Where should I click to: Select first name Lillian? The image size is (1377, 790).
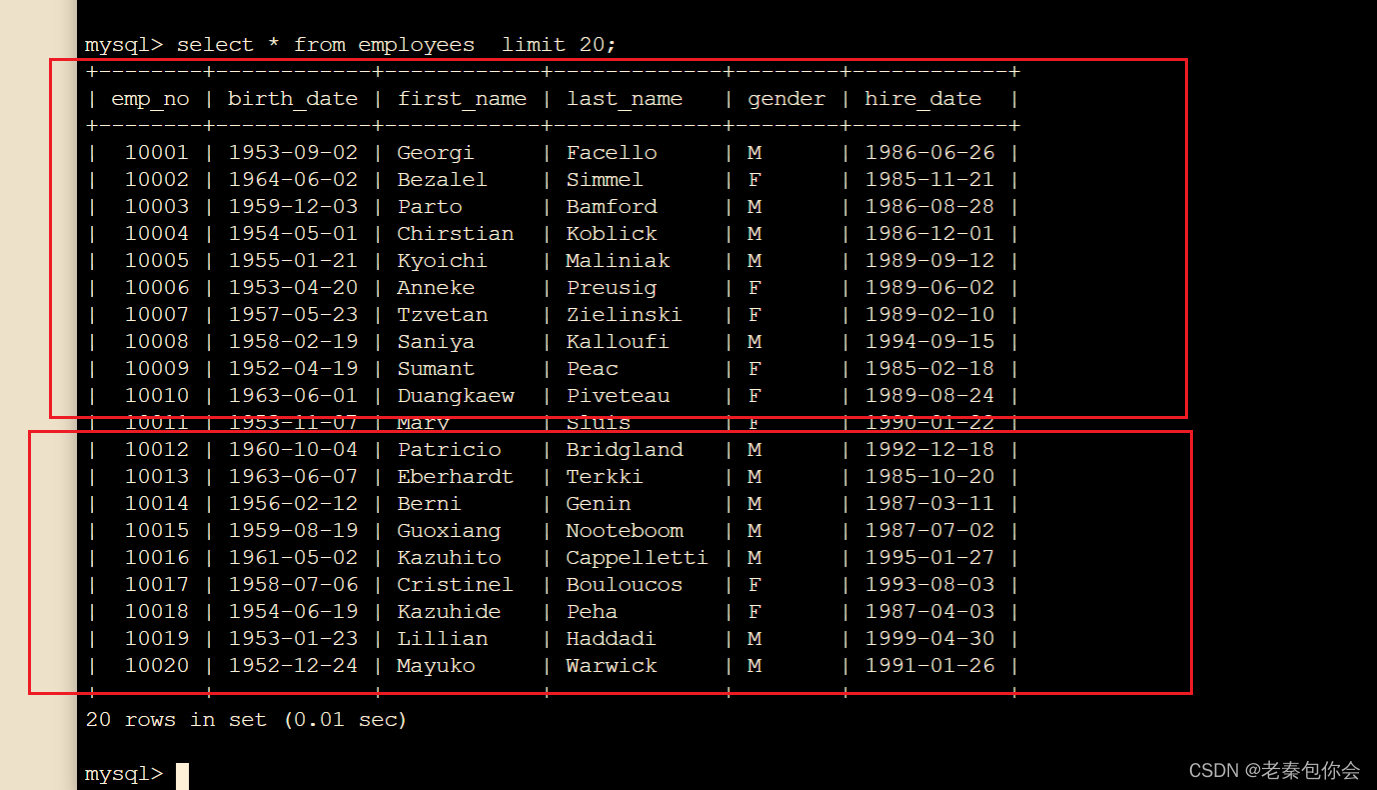(x=442, y=639)
